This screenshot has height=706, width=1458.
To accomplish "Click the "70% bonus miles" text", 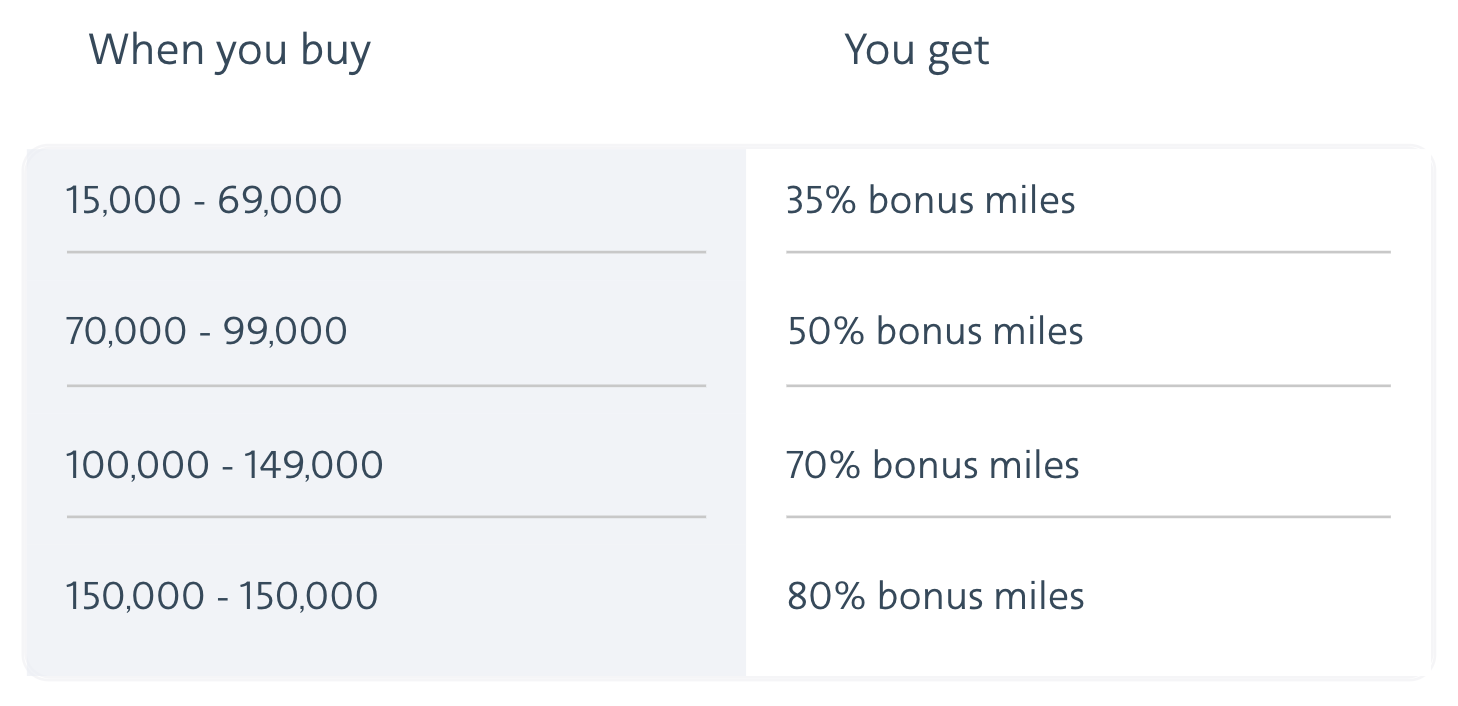I will coord(933,465).
